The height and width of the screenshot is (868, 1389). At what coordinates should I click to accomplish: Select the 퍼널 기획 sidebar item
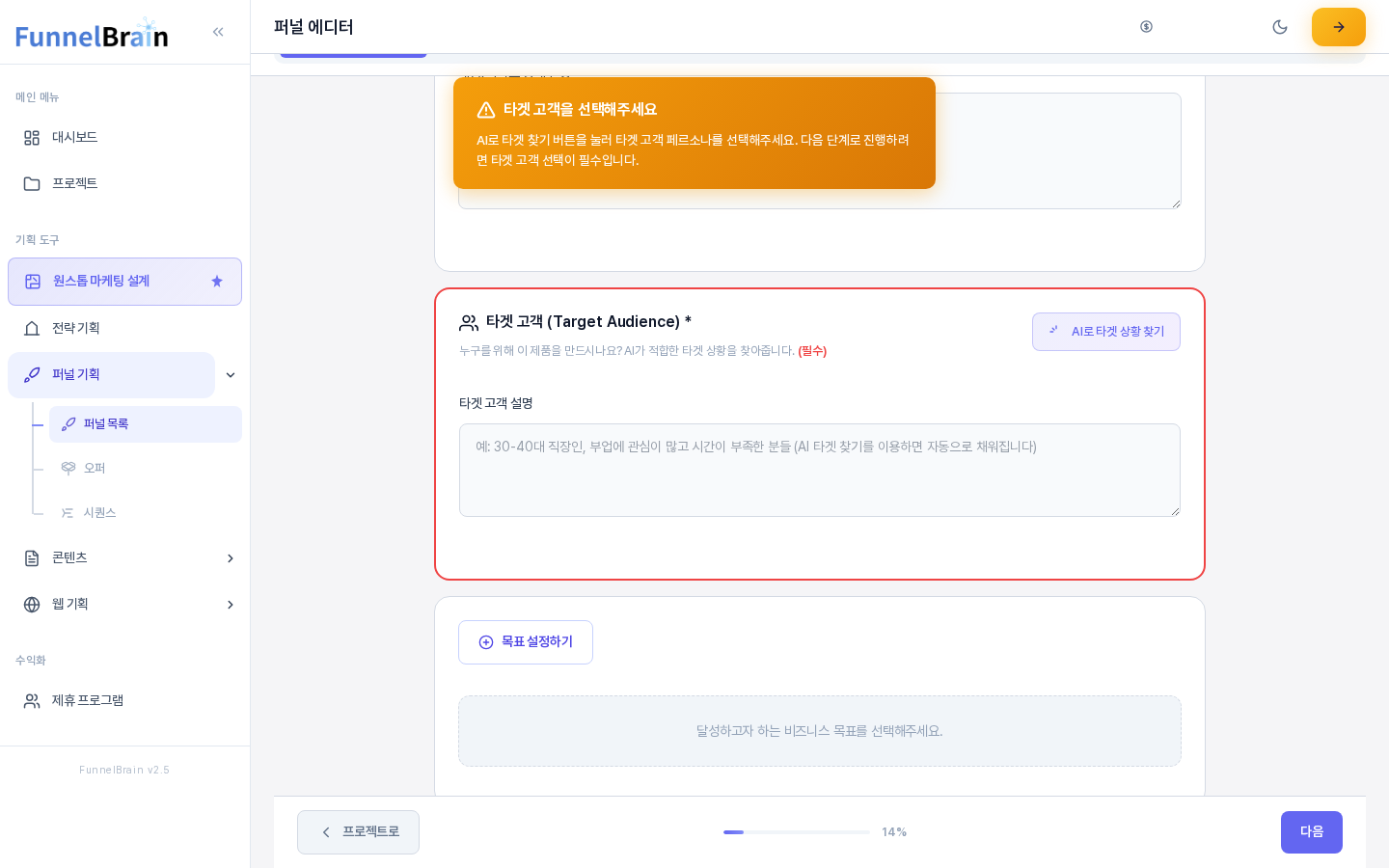(111, 375)
